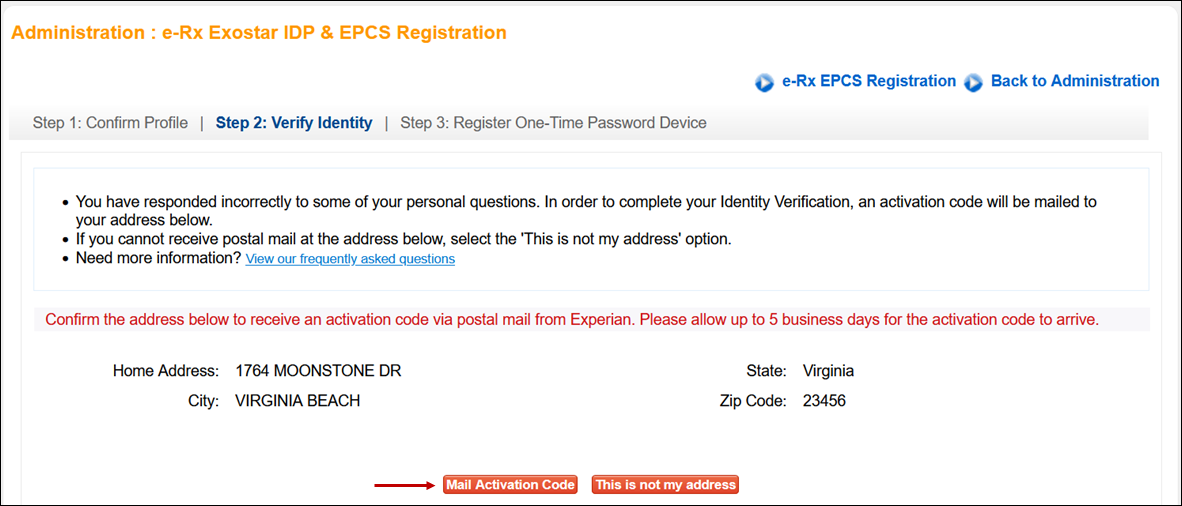Click the Administration e-Rx Exostar page title
1182x506 pixels.
coord(259,33)
